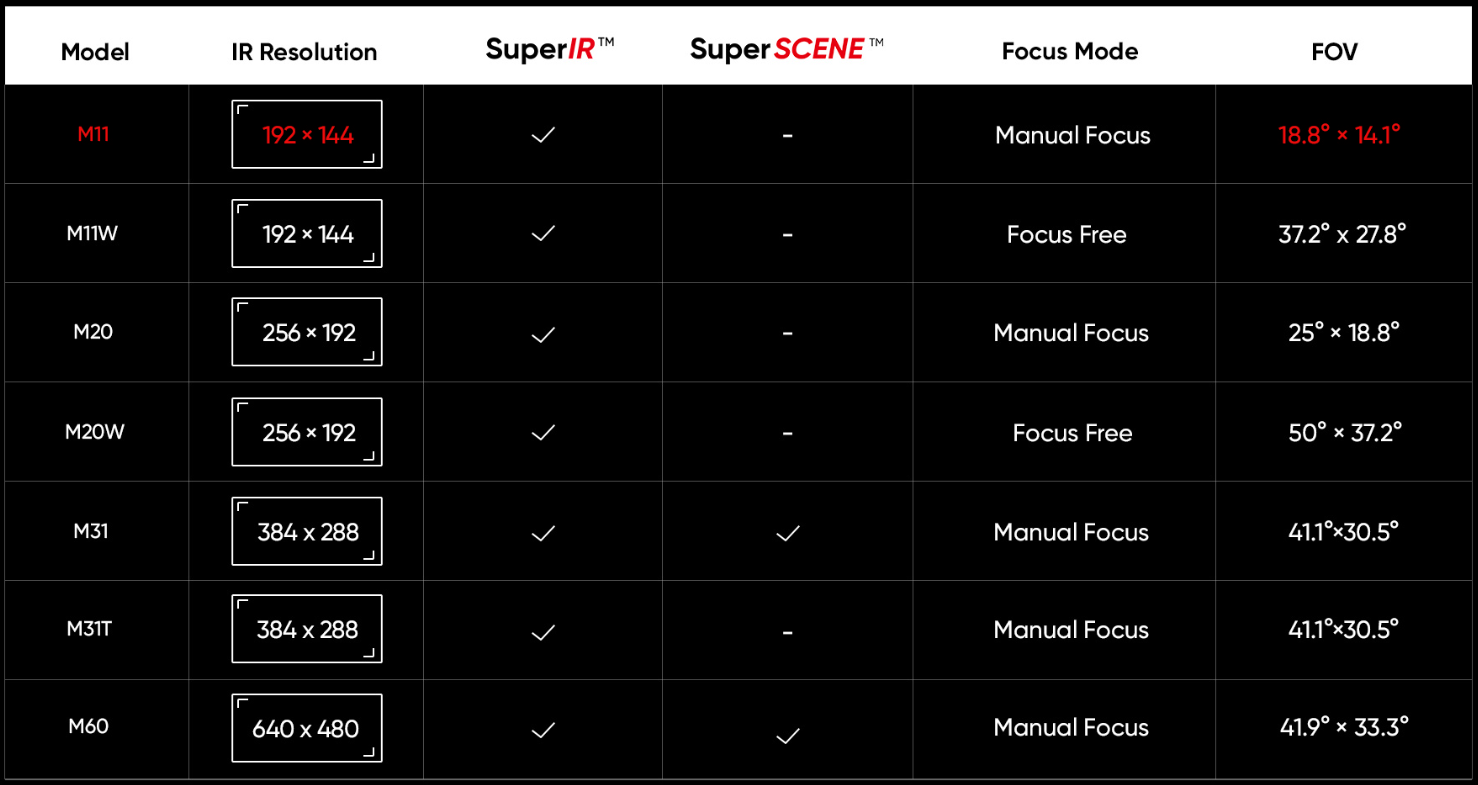
Task: Click the SuperIR checkmark for M11
Action: coord(543,135)
